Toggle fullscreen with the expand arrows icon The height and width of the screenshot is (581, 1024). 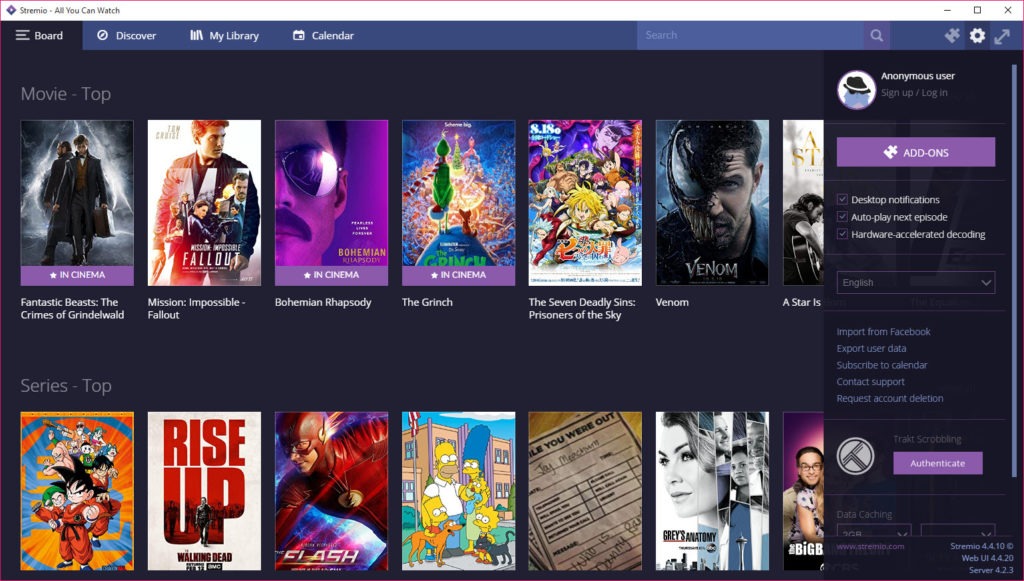coord(1002,35)
